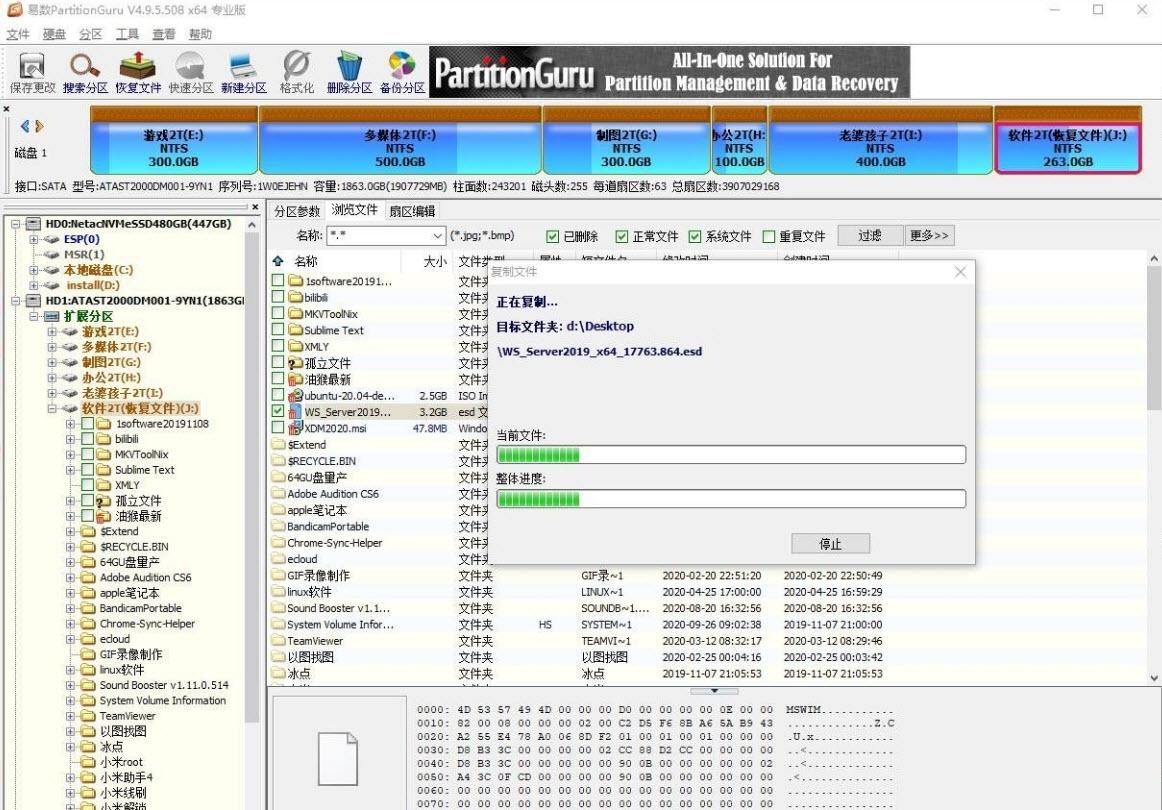
Task: Open the 硬盘 (Disk) menu
Action: [x=54, y=34]
